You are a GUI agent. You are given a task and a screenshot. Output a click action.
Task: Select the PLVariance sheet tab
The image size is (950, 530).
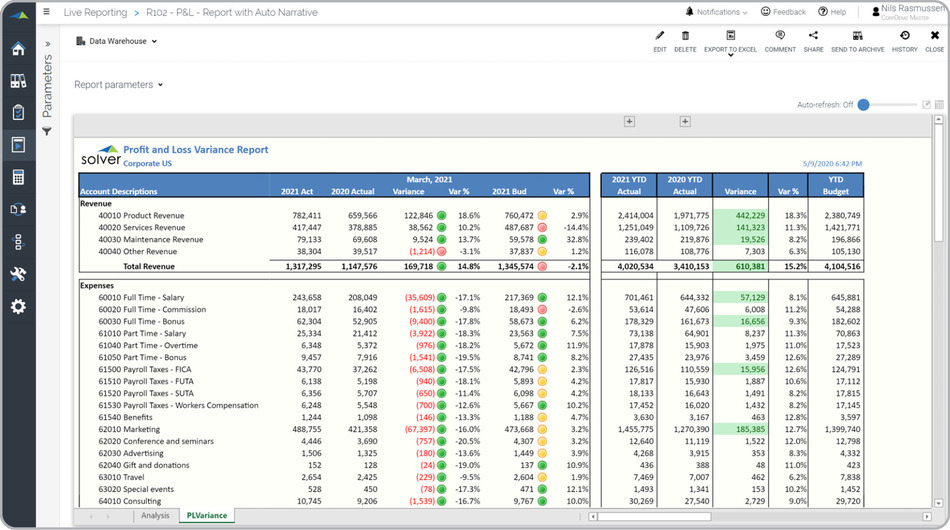click(207, 516)
